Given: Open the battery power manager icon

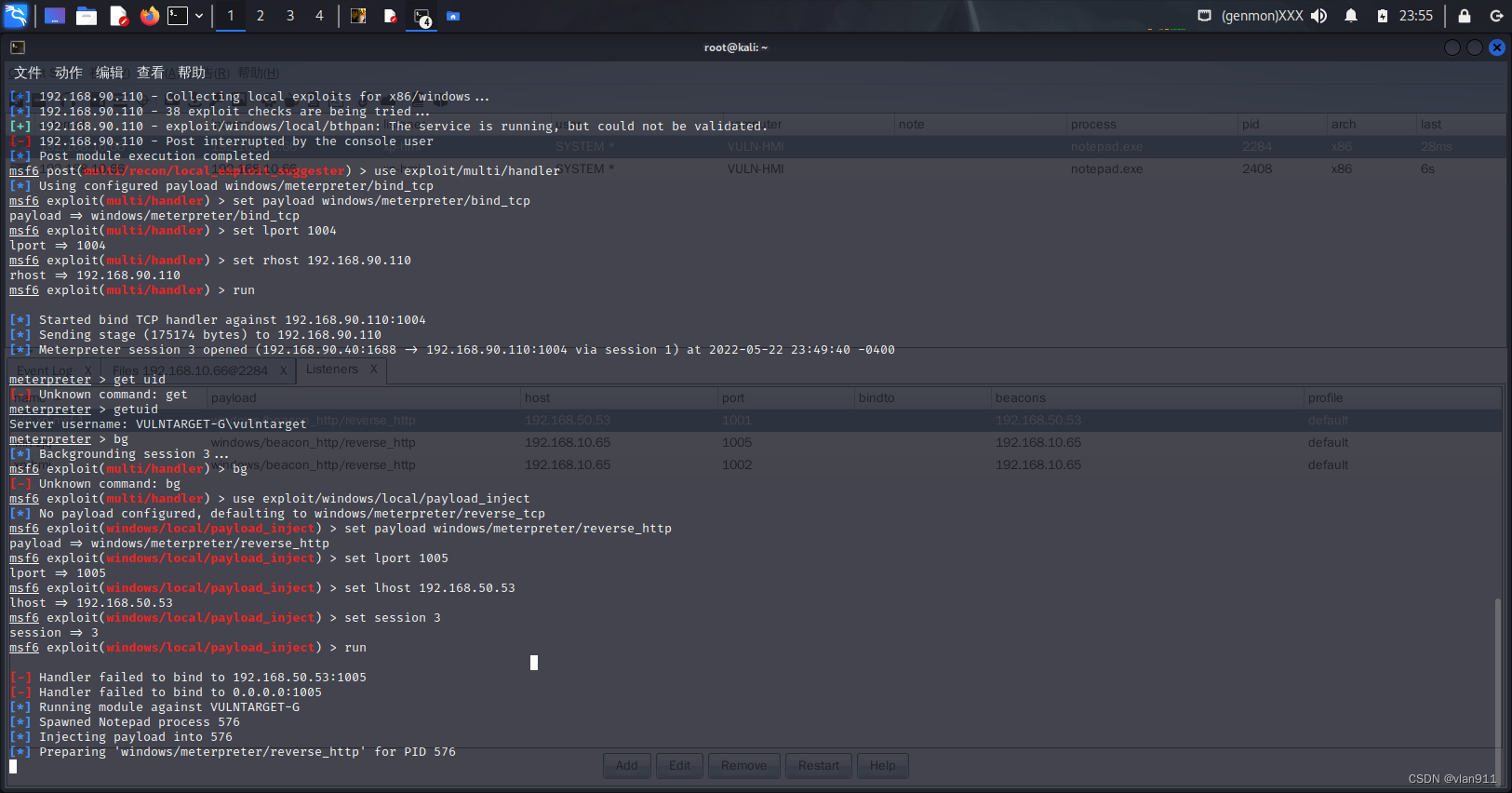Looking at the screenshot, I should point(1383,16).
